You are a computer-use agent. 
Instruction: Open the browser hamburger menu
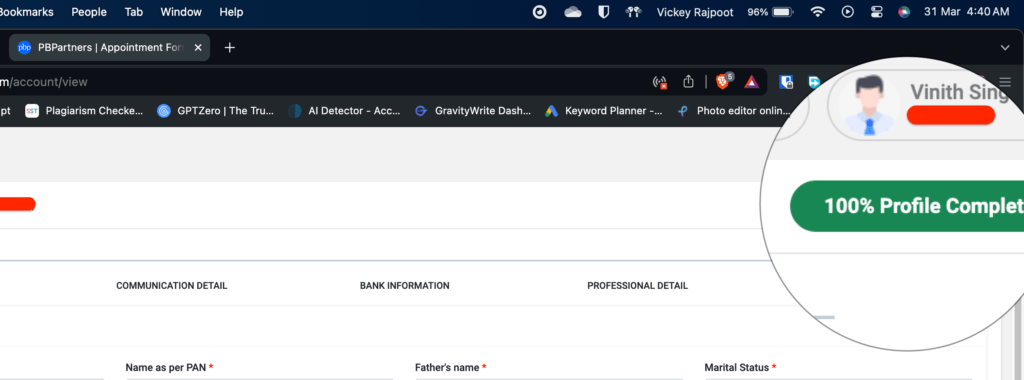pyautogui.click(x=1004, y=82)
